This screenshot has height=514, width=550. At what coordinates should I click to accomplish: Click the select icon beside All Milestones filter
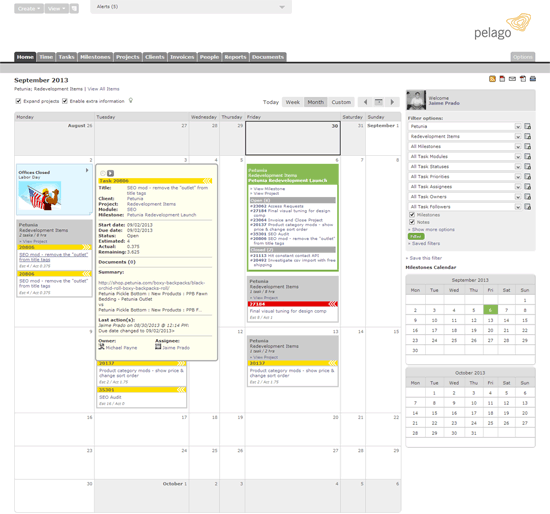point(527,146)
